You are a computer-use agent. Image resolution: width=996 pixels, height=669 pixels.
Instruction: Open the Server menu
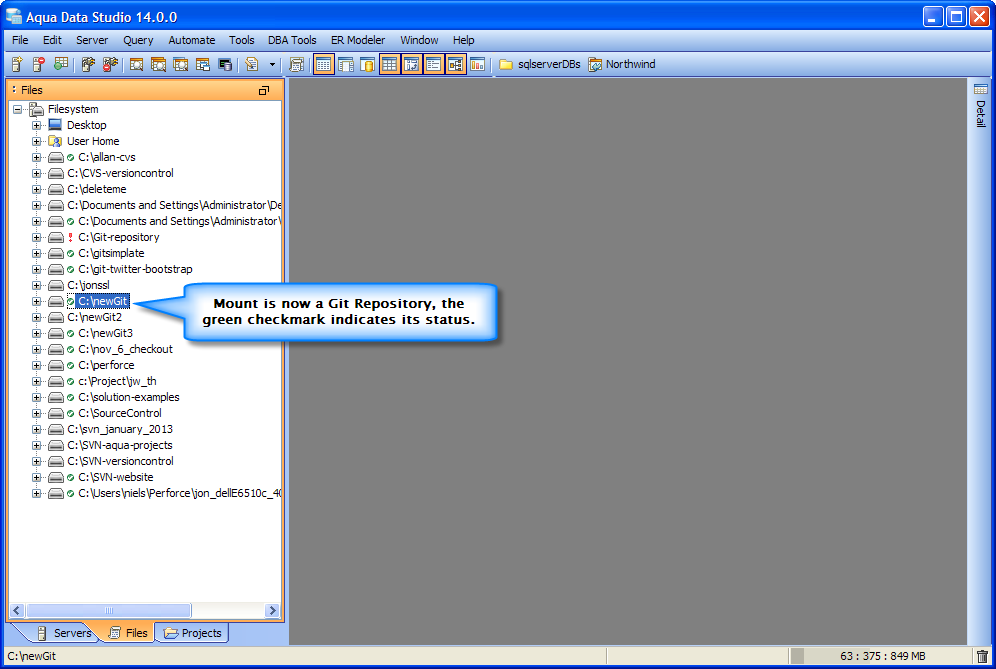point(92,40)
